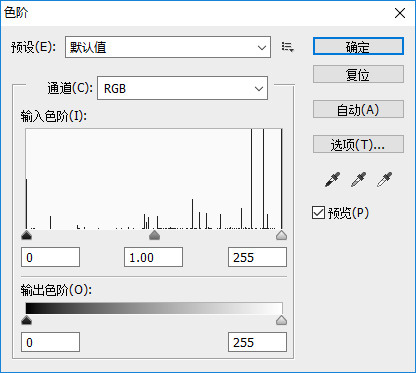
Task: Click the output highlight field showing 255
Action: tap(257, 342)
